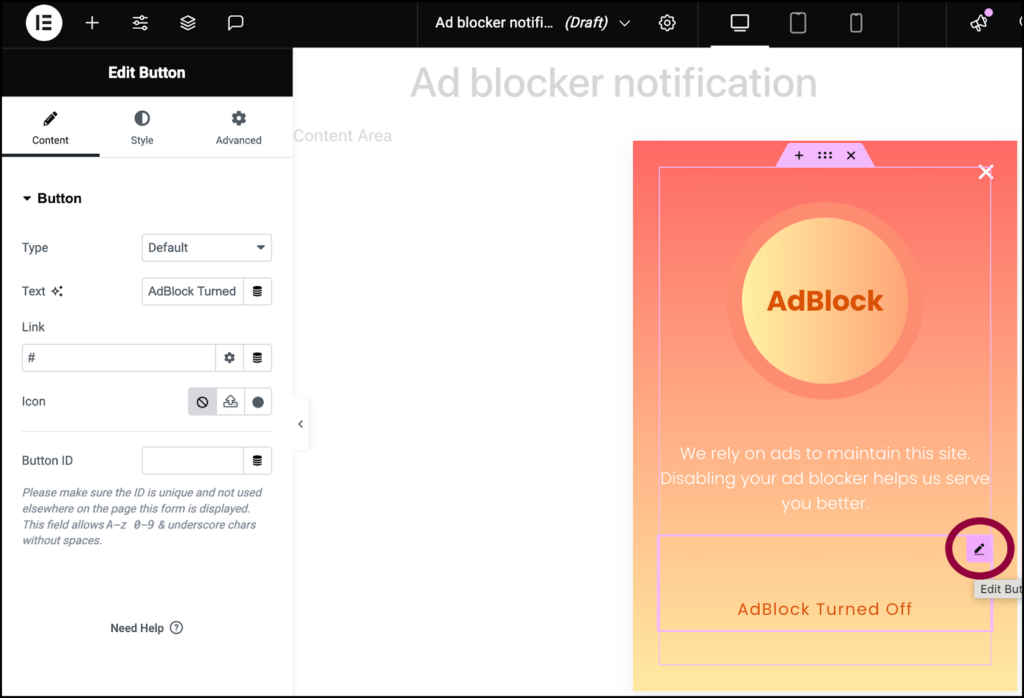Add a new element using the plus icon
This screenshot has height=698, width=1024.
tap(91, 23)
